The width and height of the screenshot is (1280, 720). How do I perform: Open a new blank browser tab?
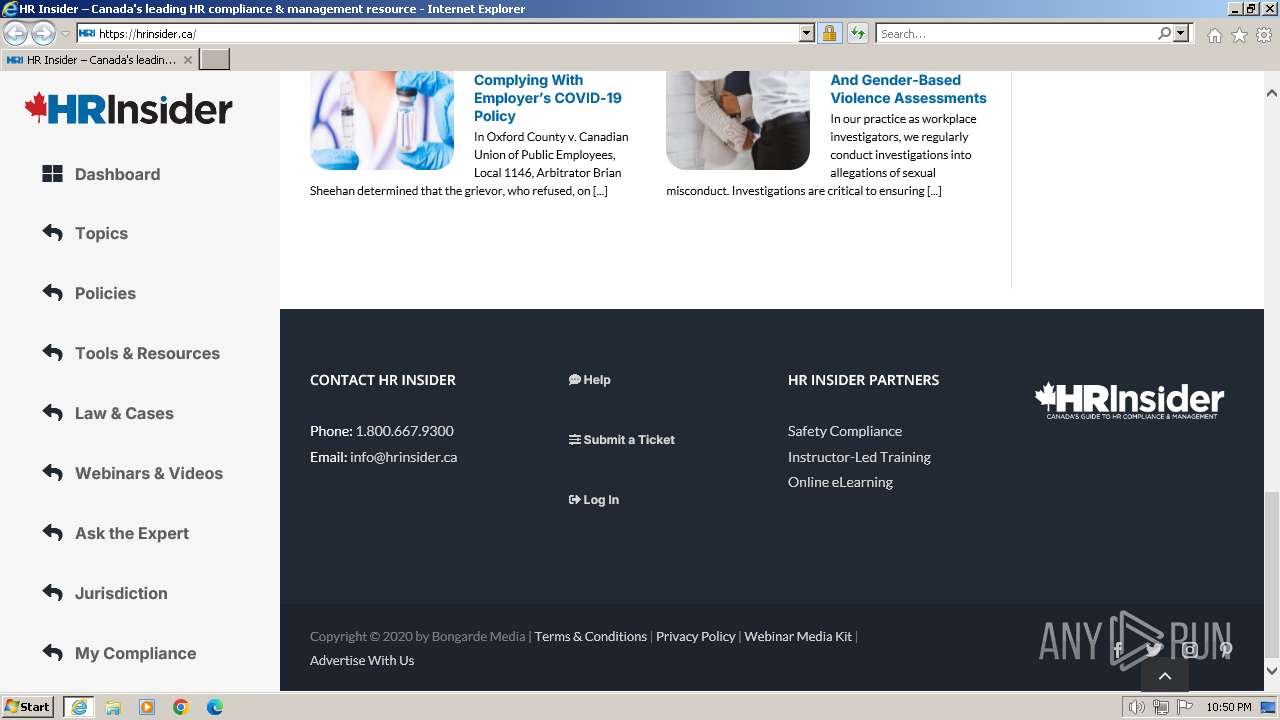[x=215, y=60]
